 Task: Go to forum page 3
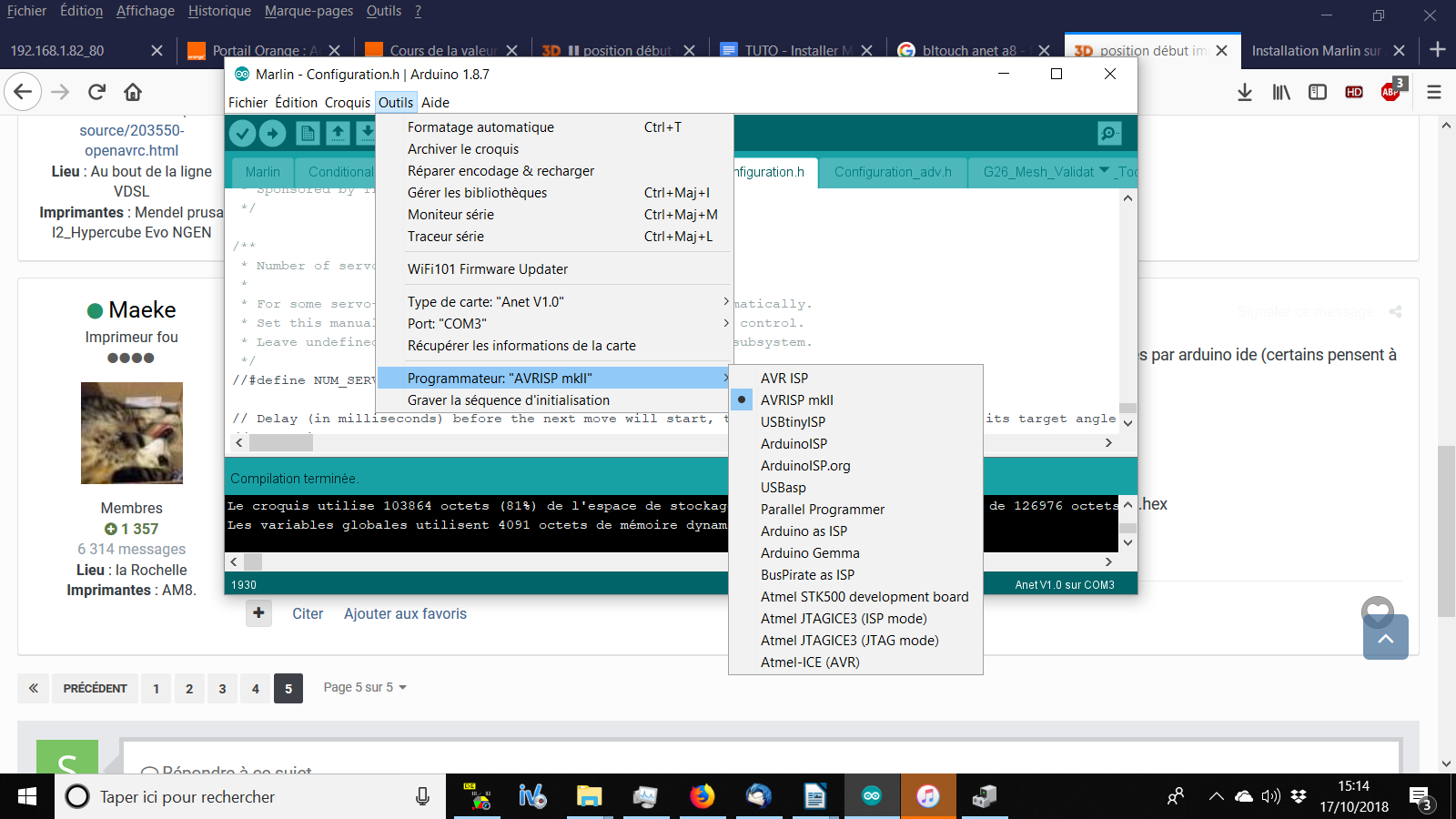tap(222, 688)
